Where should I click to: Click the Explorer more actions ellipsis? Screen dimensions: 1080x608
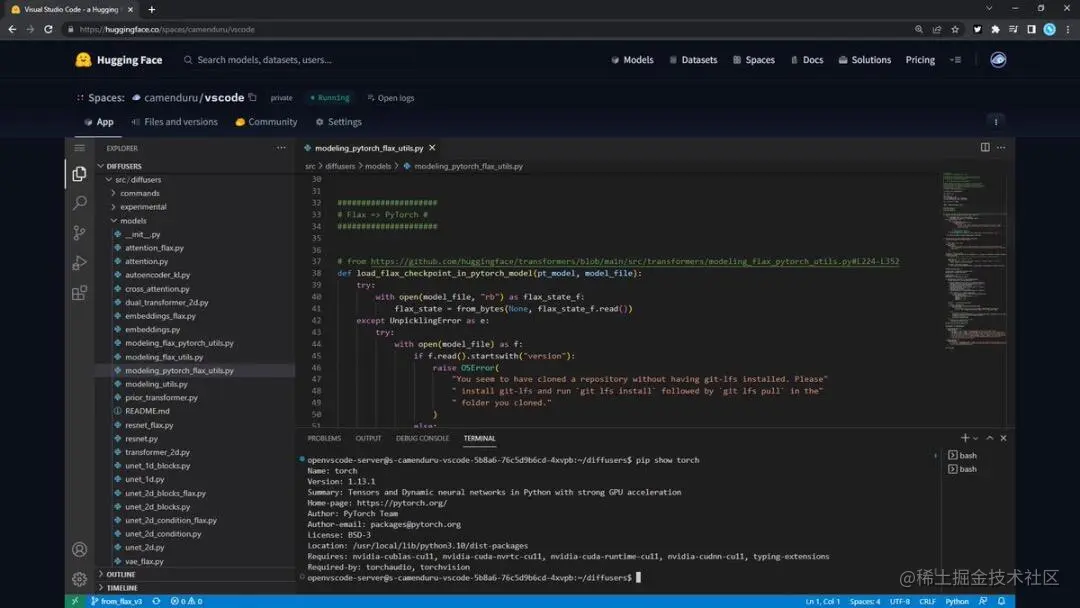[281, 147]
